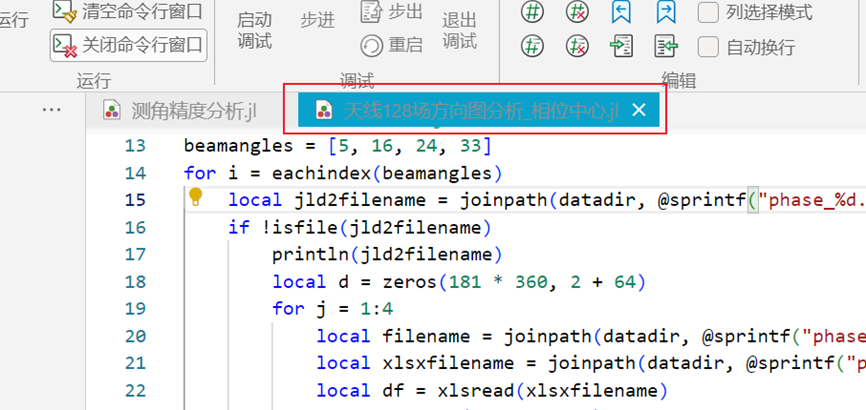Click 'eachindex(beamangles)' in line 14
Screen dimensions: 866x410
[387, 173]
